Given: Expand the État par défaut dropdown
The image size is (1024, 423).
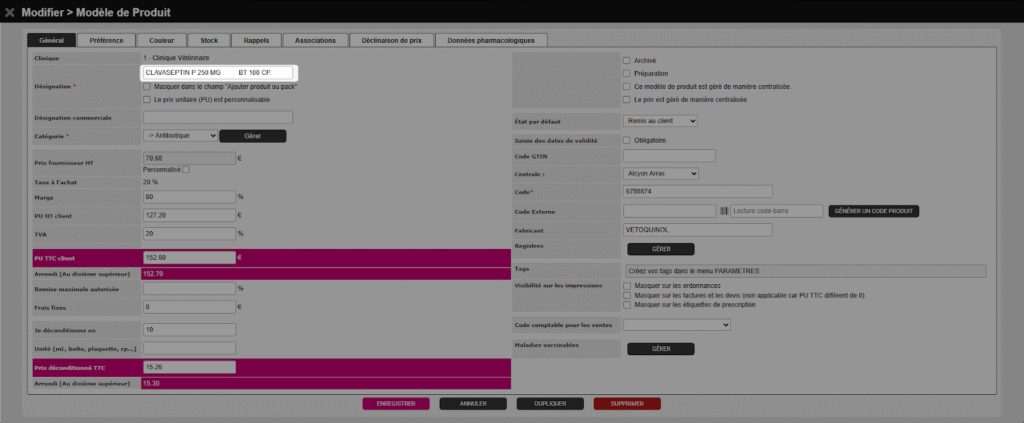Looking at the screenshot, I should (659, 121).
